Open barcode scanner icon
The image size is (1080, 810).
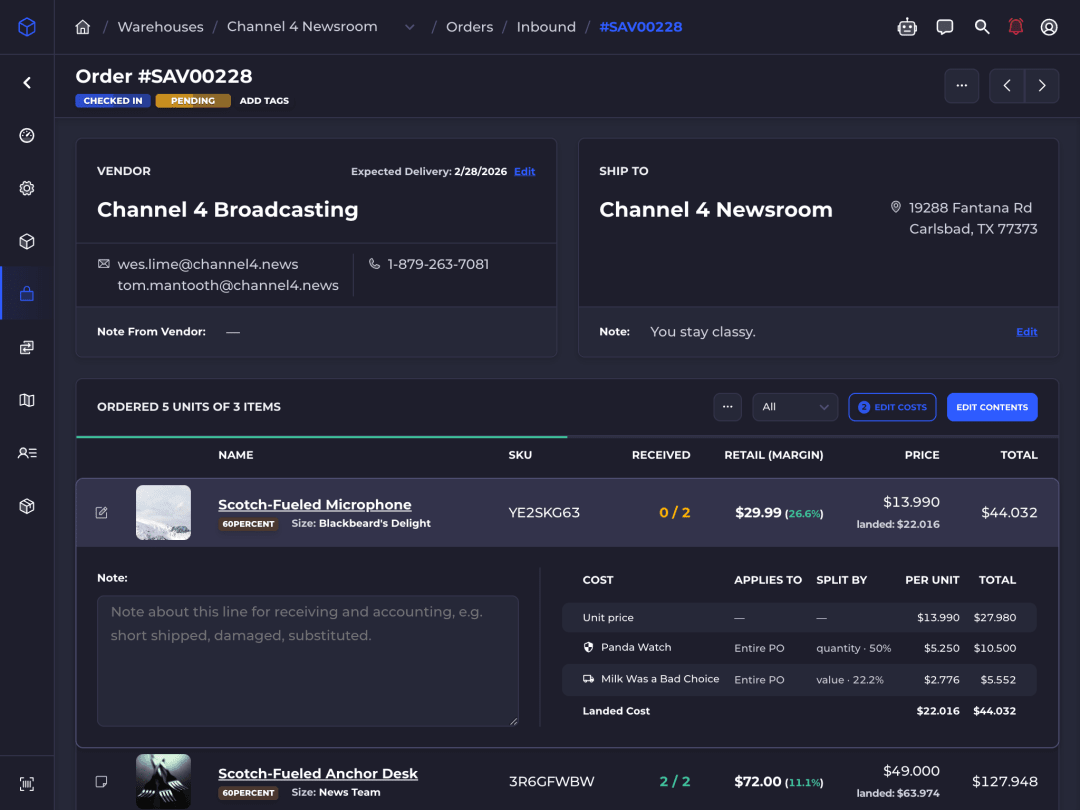[x=27, y=784]
